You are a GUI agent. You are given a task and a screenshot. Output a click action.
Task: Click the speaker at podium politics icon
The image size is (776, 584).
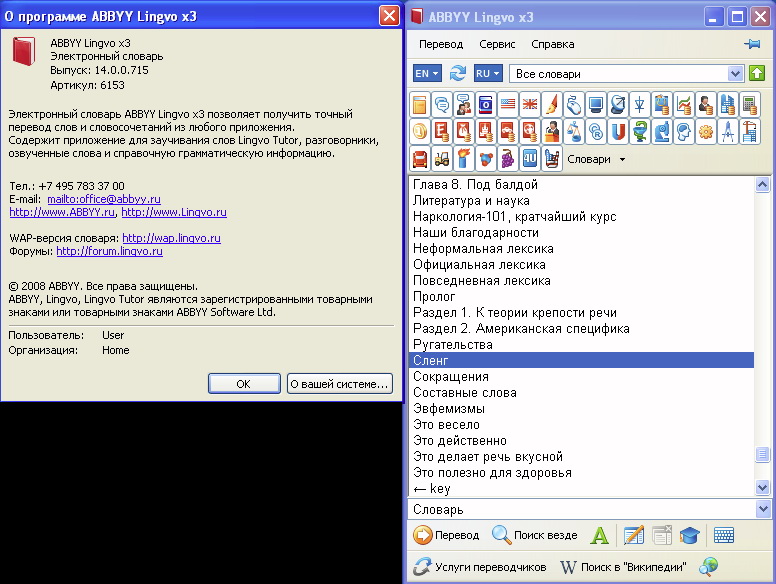[552, 132]
